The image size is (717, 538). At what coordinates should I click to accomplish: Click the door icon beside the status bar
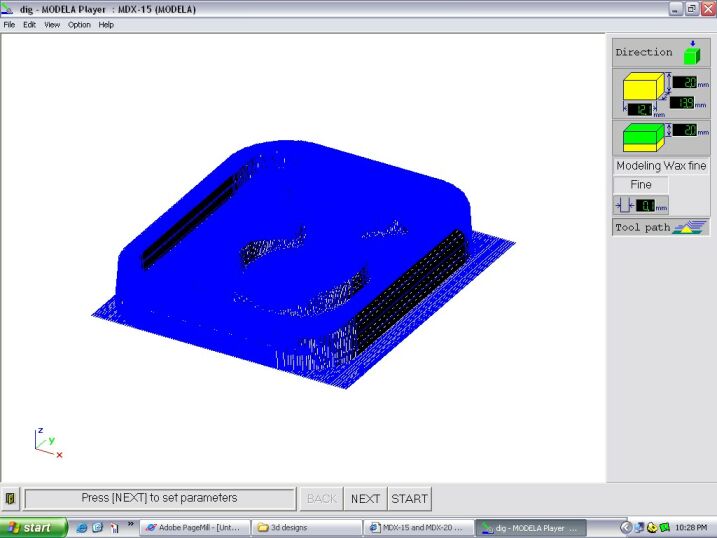[10, 498]
